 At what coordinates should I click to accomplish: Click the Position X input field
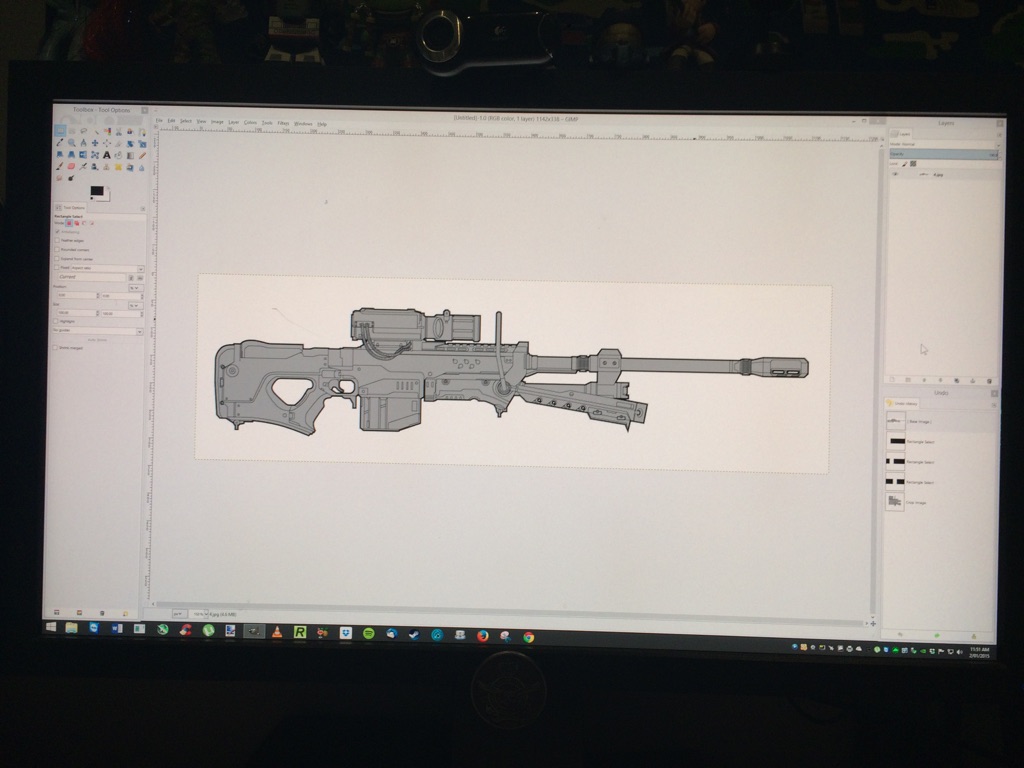(x=76, y=296)
